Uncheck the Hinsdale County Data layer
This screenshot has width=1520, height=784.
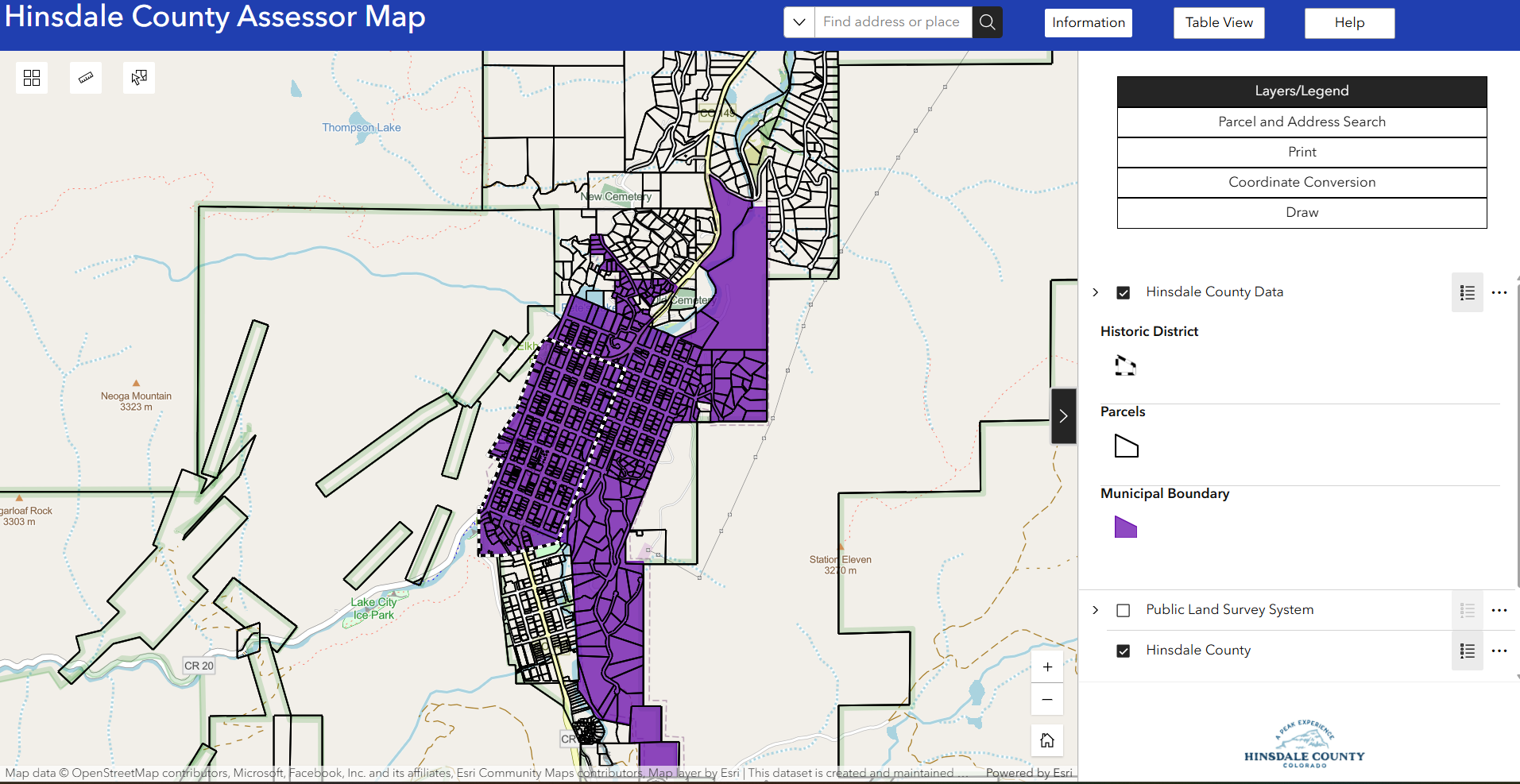1123,292
